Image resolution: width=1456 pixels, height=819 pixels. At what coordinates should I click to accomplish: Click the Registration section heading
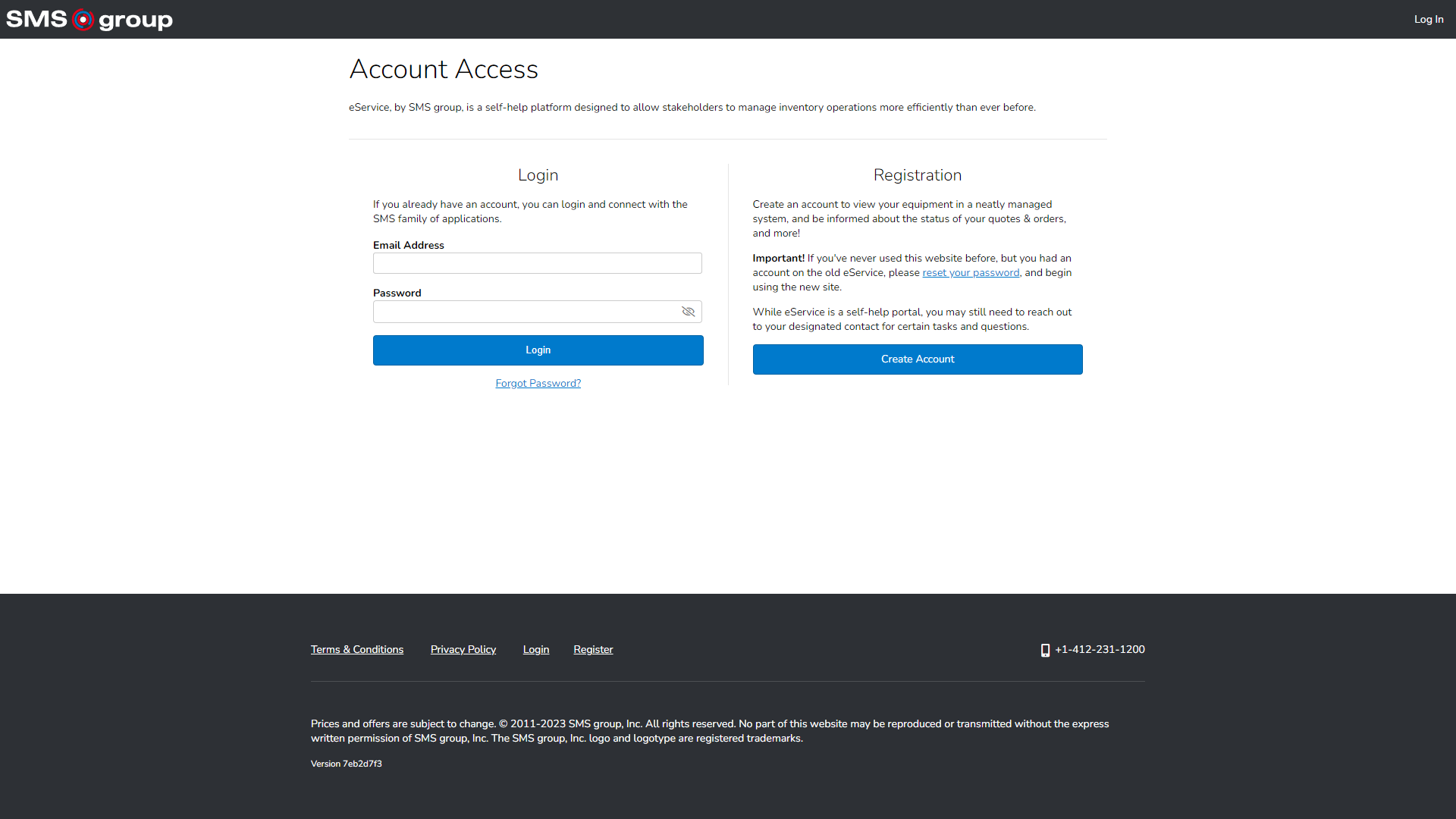[917, 175]
